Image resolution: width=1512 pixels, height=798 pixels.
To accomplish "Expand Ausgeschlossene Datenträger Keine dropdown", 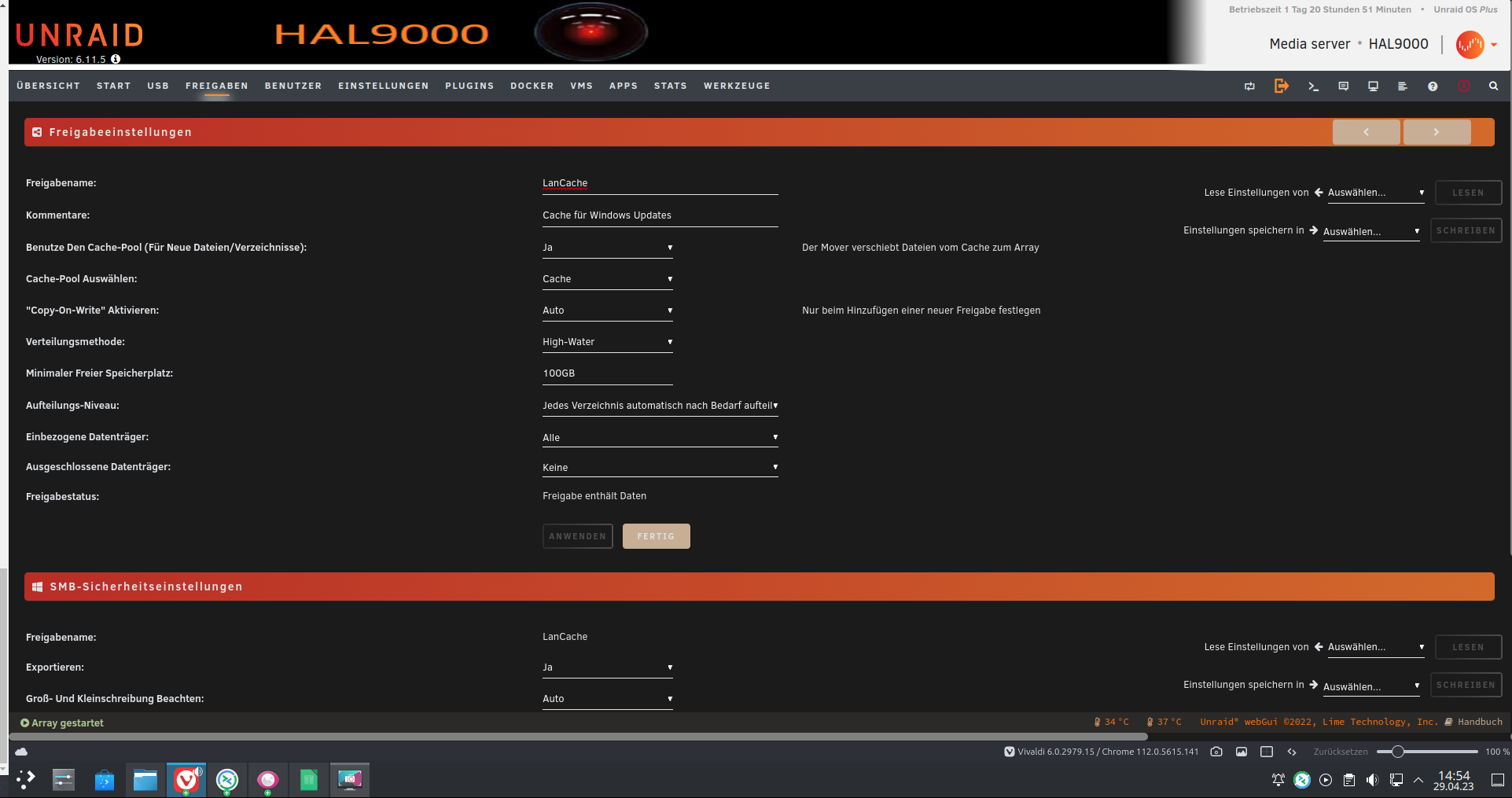I will [660, 468].
